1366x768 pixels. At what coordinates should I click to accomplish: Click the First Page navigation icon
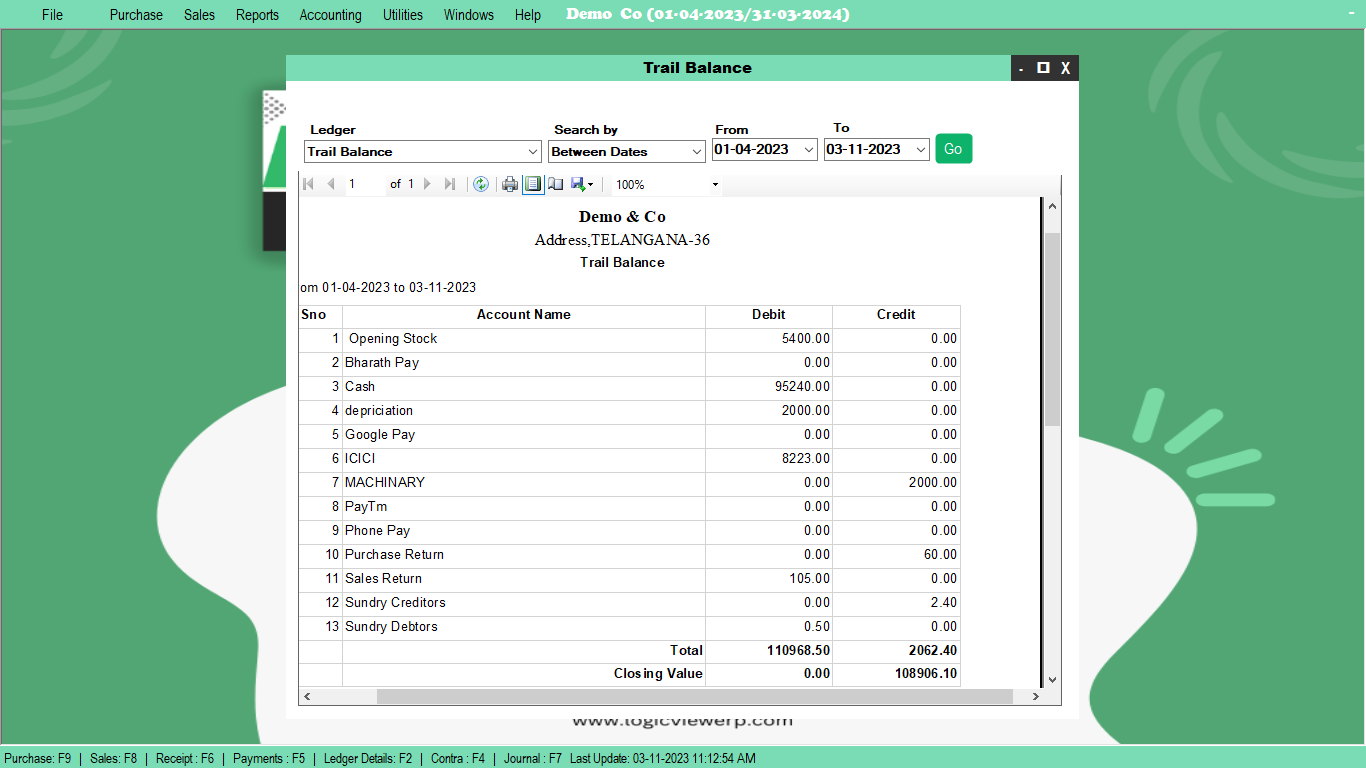(307, 184)
